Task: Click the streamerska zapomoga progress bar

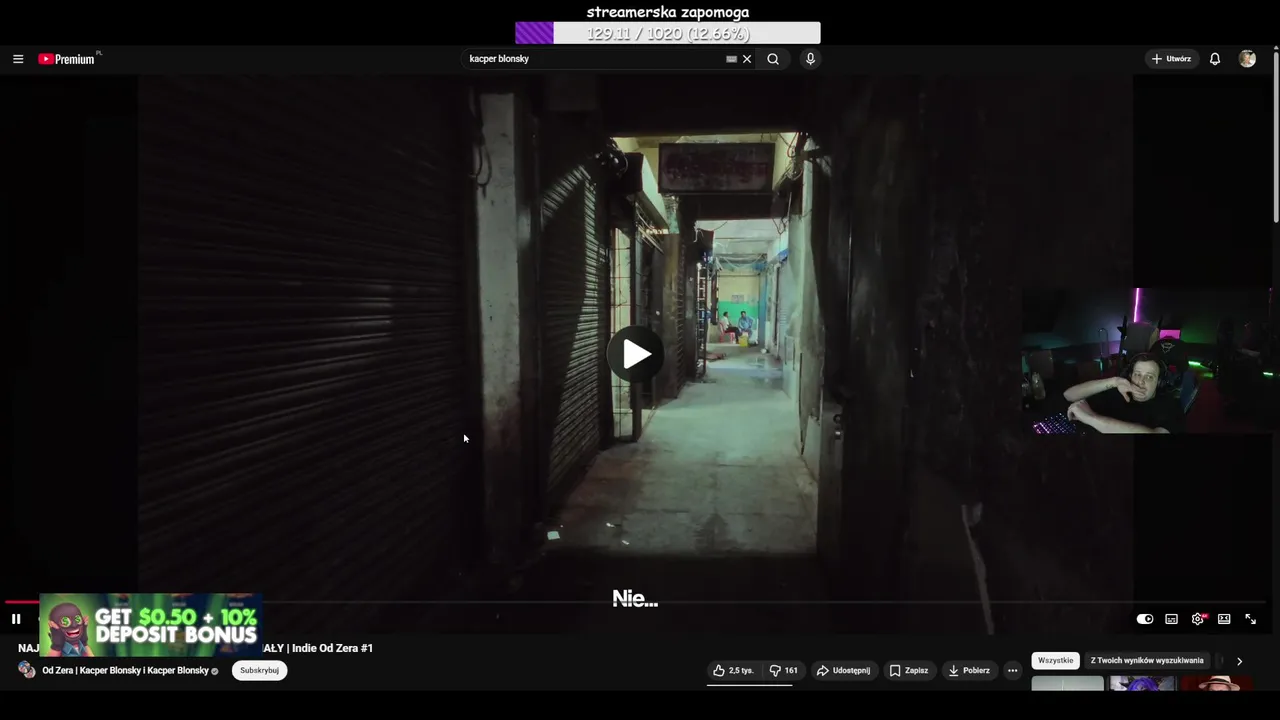Action: tap(667, 33)
